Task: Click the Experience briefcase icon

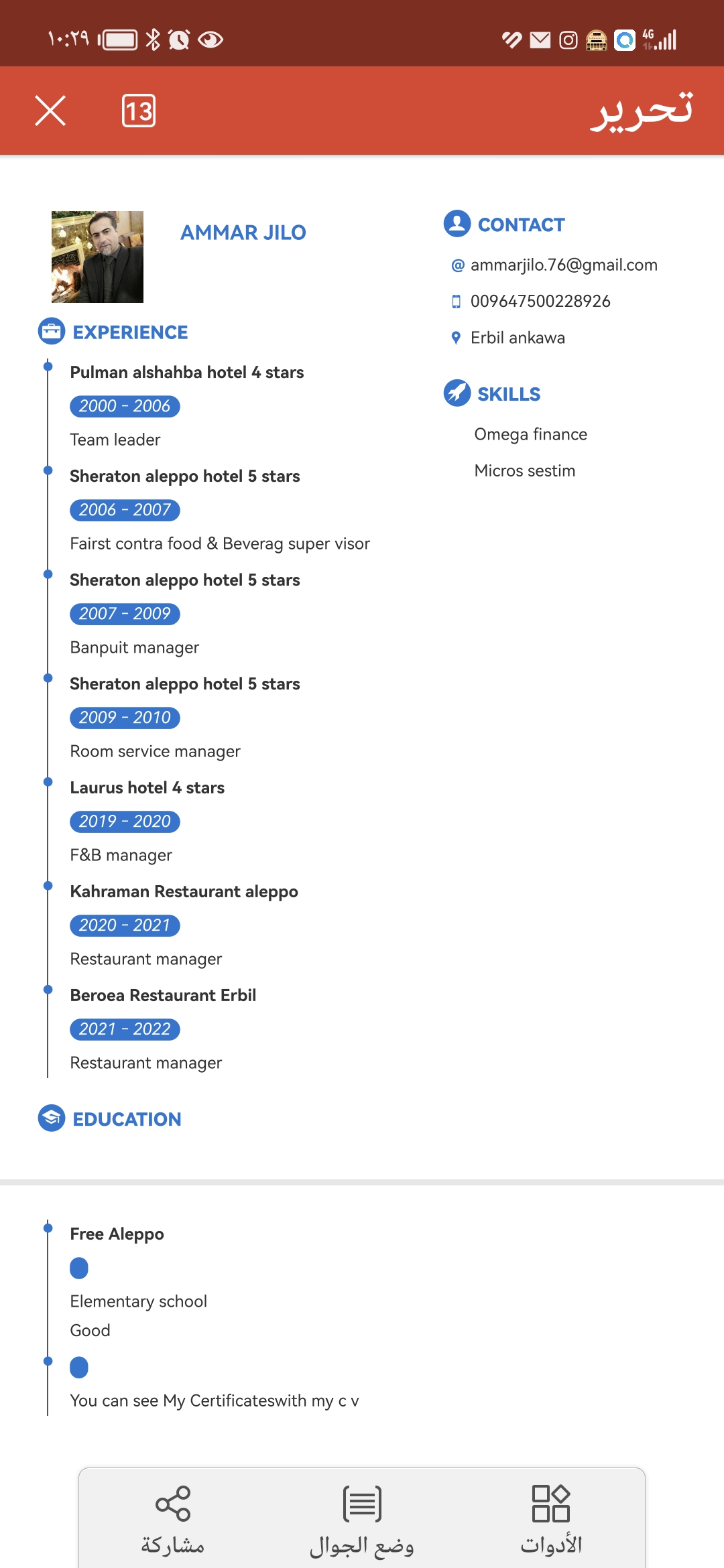Action: point(52,332)
